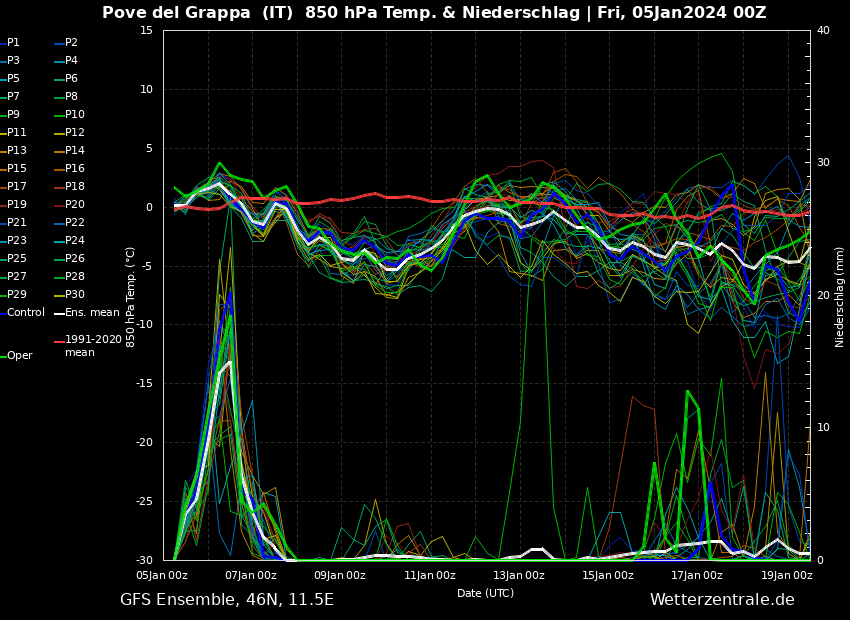Click legend entry "P22"
The width and height of the screenshot is (850, 620).
pyautogui.click(x=69, y=222)
